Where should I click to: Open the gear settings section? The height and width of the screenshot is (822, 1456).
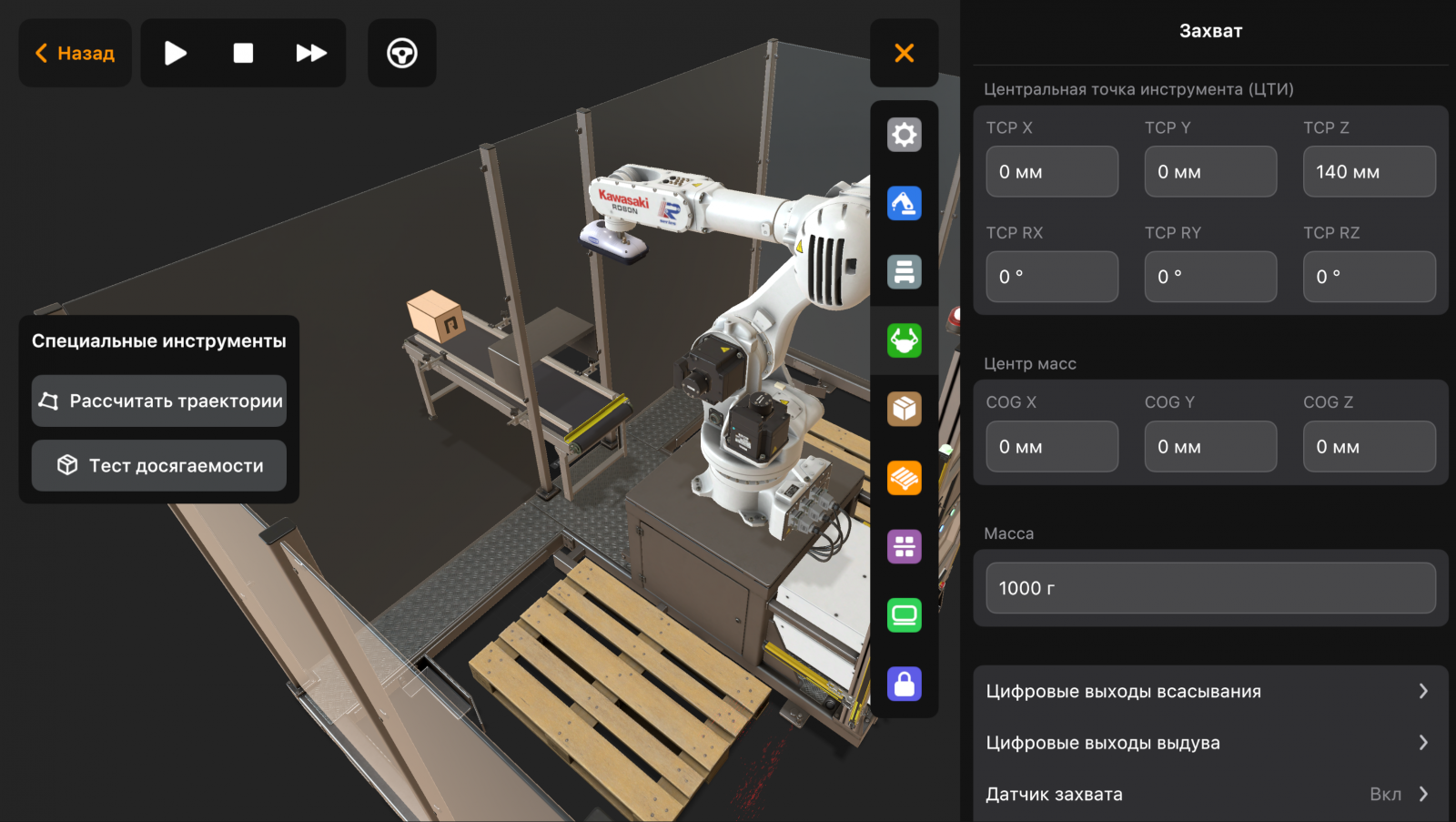[x=905, y=135]
